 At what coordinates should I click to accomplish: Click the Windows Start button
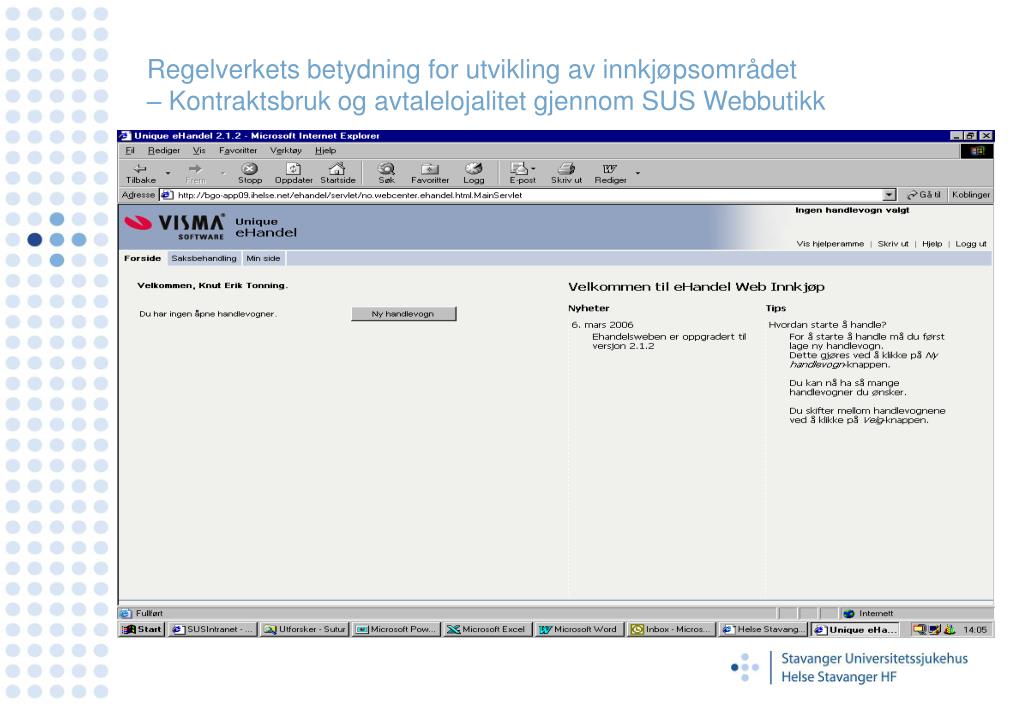point(142,630)
